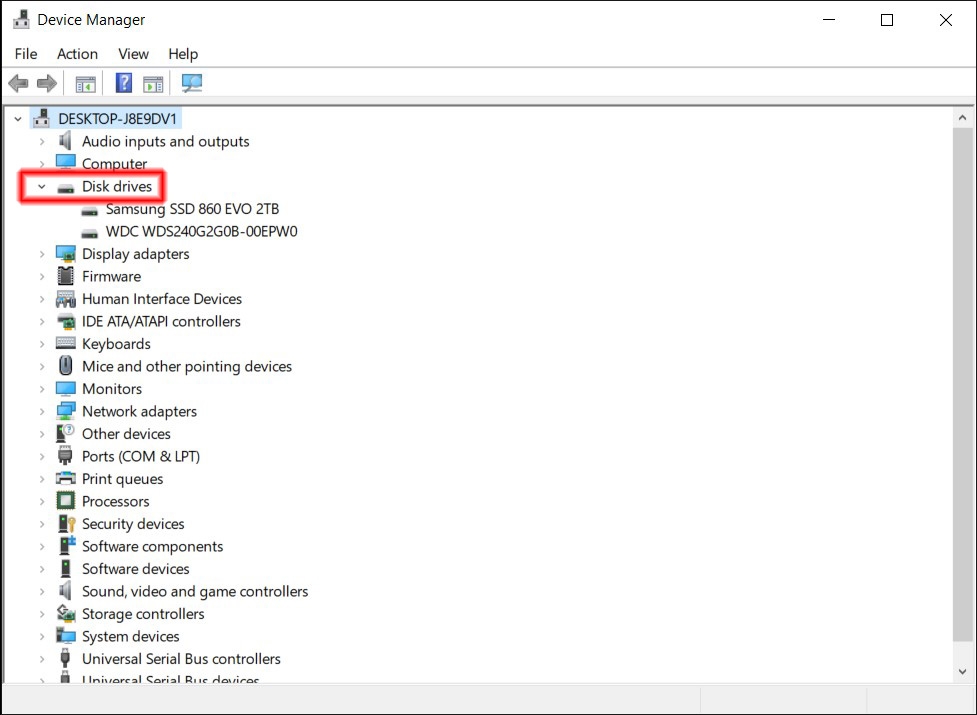Expand the Keyboards chevron
977x715 pixels.
[42, 344]
